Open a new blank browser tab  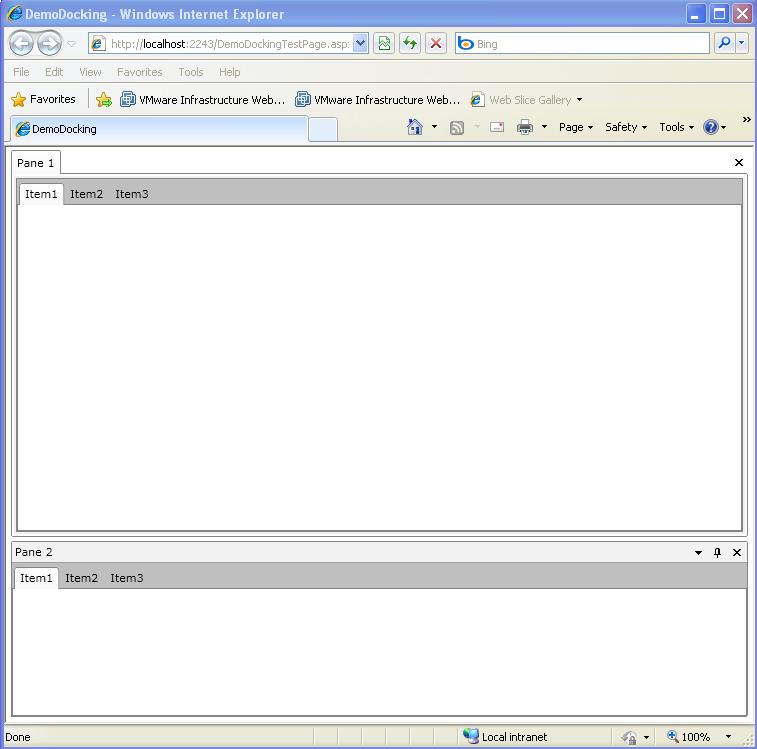tap(323, 129)
